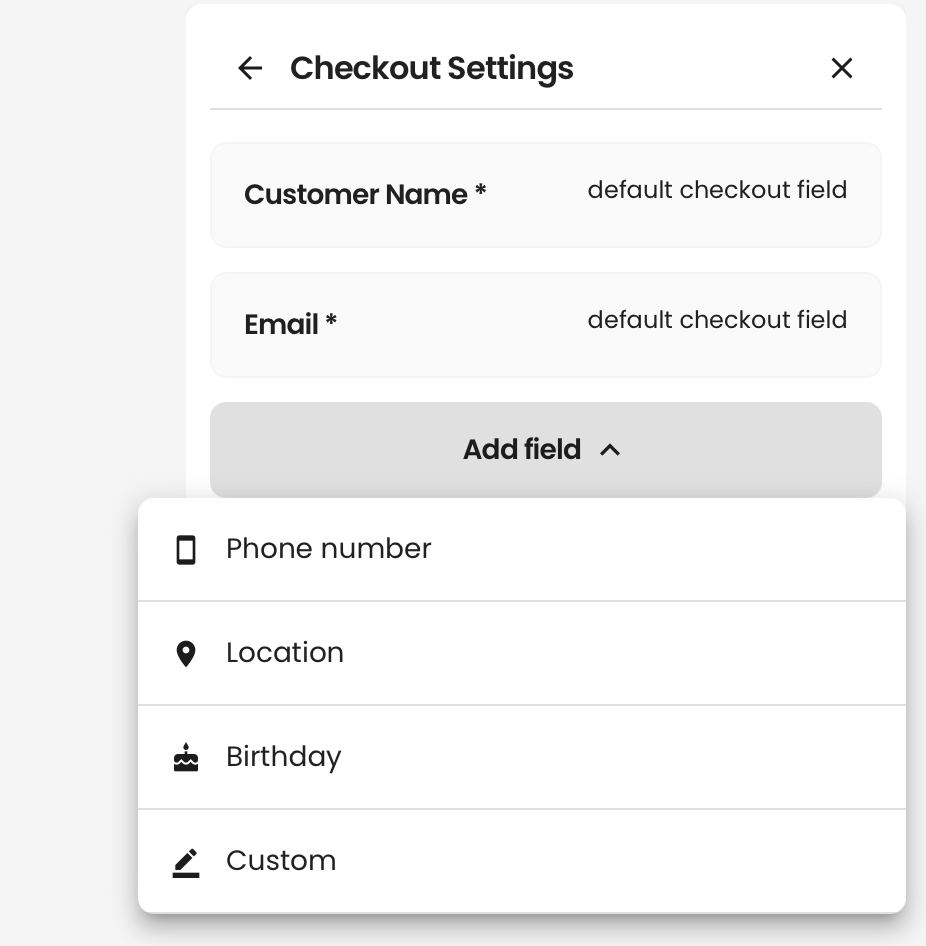
Task: Go back using the left arrow icon
Action: [250, 68]
